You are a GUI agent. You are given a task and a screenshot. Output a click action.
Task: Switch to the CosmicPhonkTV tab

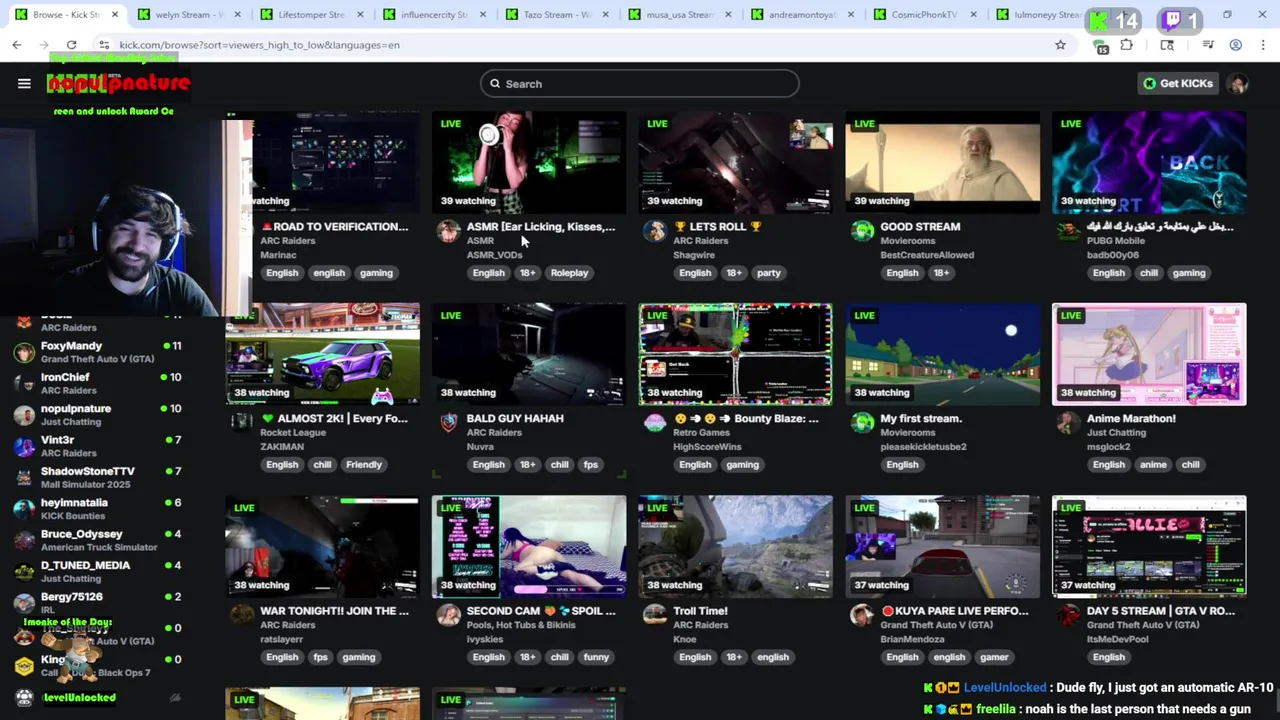928,15
